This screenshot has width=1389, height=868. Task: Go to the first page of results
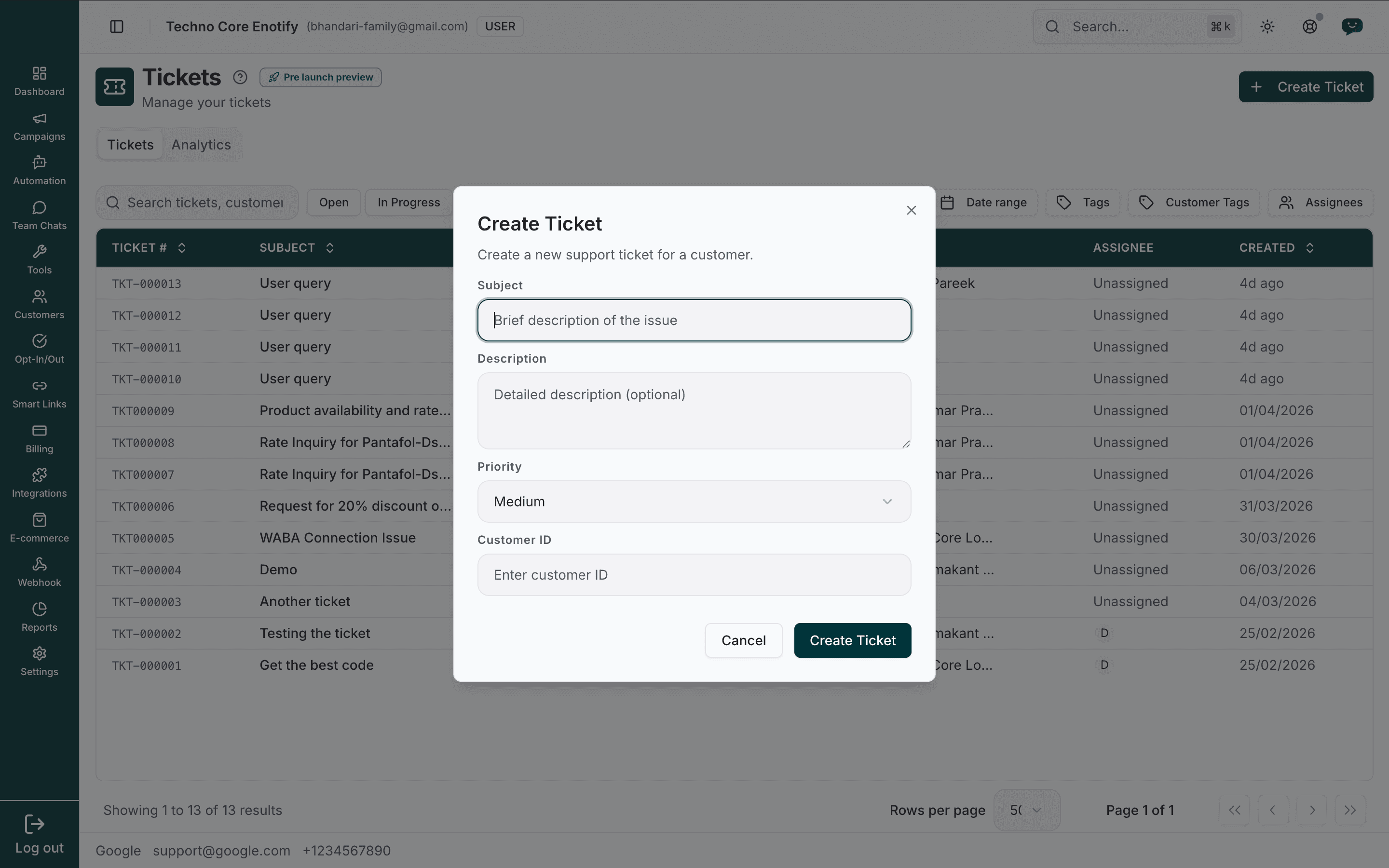click(1235, 810)
